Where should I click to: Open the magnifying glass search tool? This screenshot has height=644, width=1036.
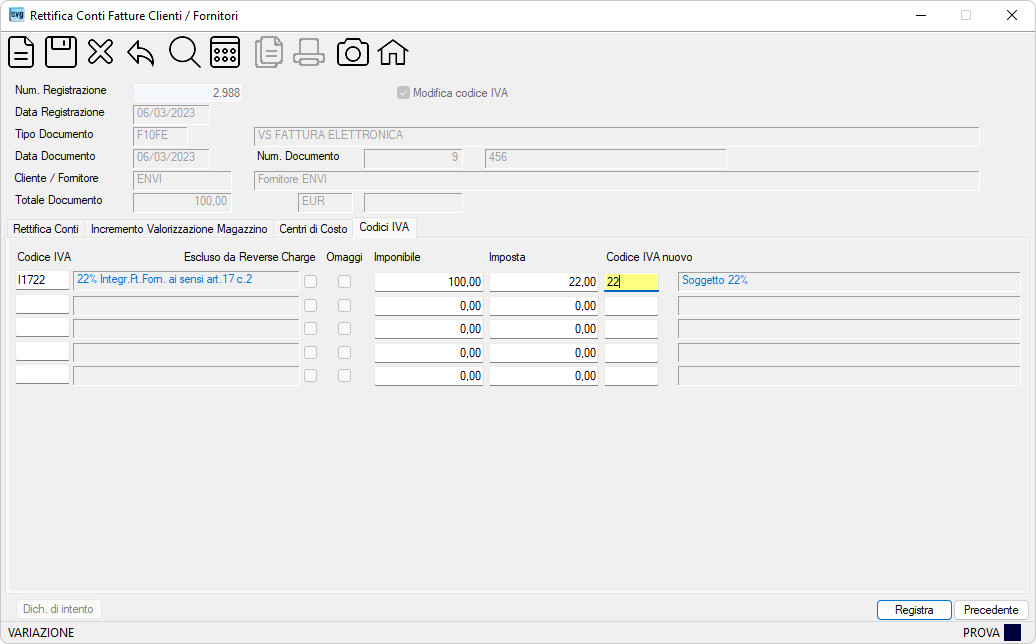184,52
